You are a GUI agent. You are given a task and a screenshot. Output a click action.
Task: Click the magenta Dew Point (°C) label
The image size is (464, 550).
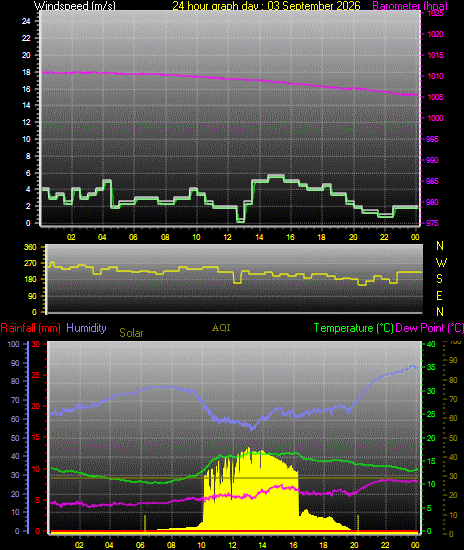click(430, 328)
